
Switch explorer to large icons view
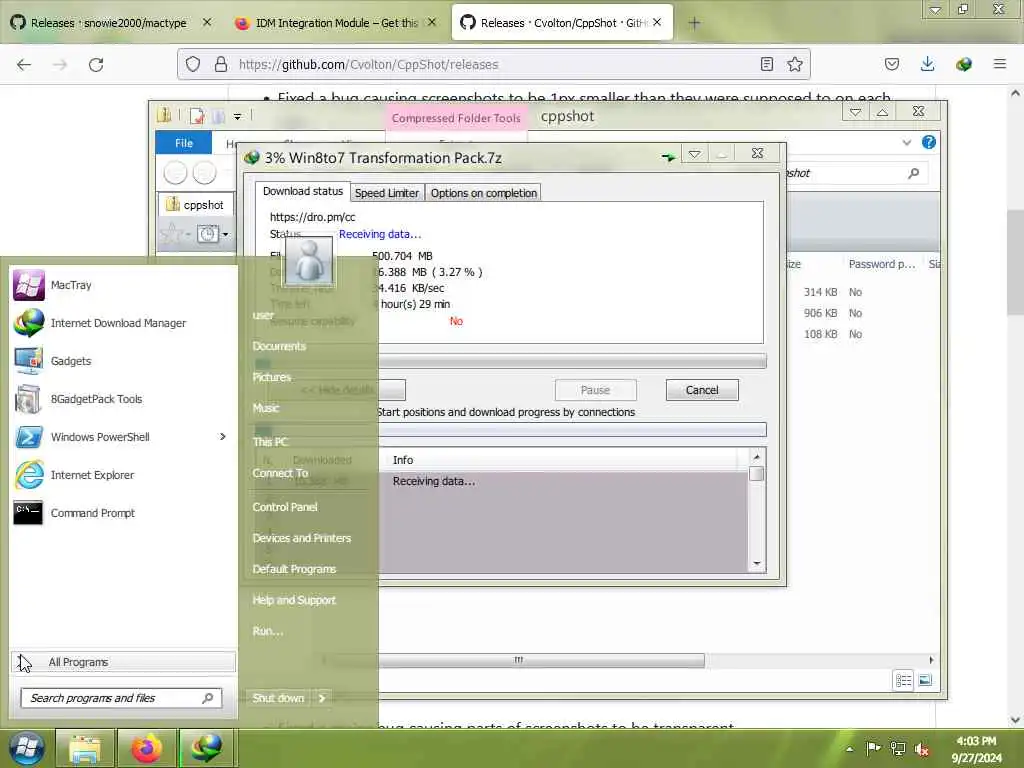tap(925, 680)
